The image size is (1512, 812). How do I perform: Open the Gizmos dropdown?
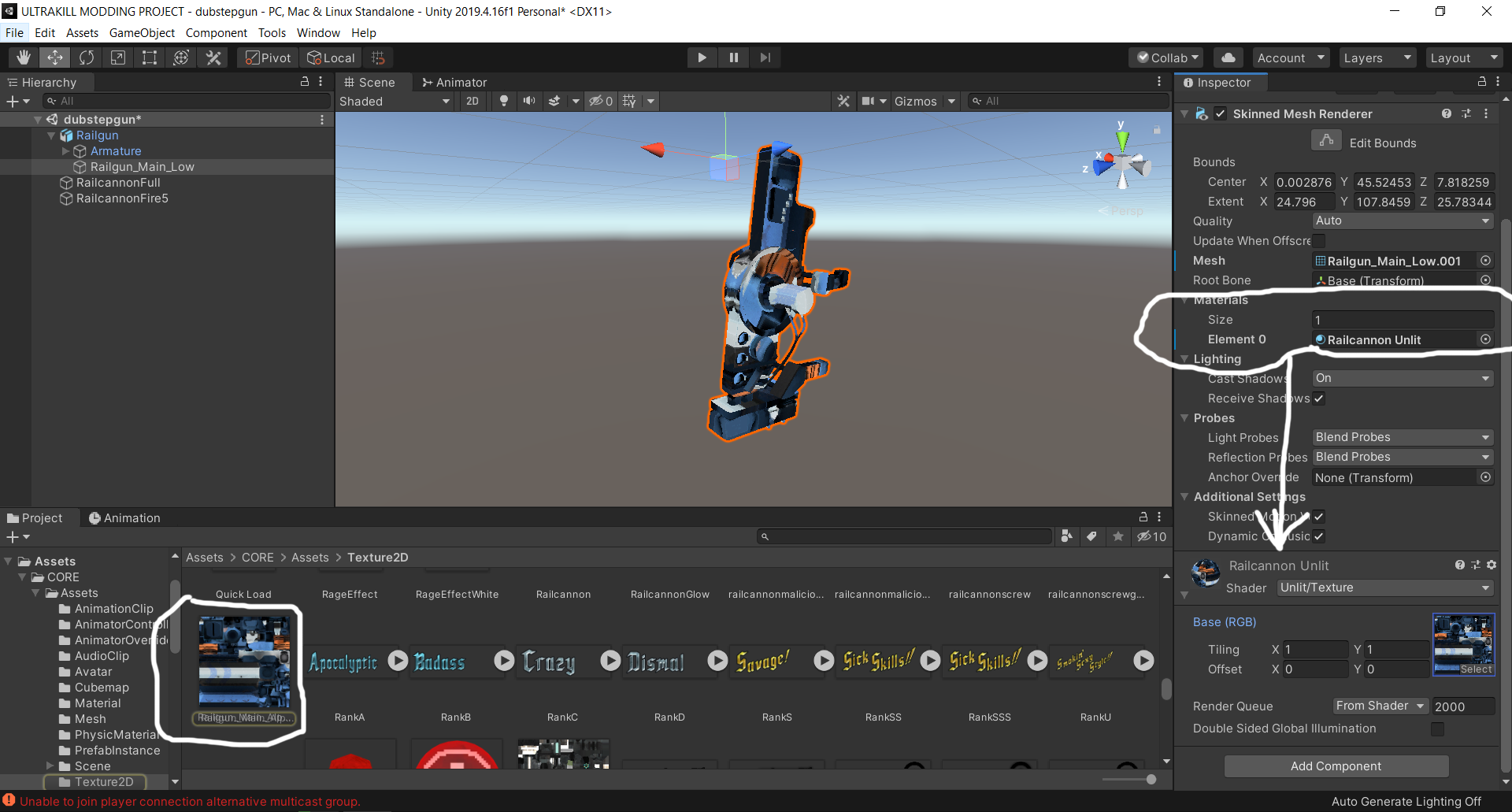click(925, 101)
